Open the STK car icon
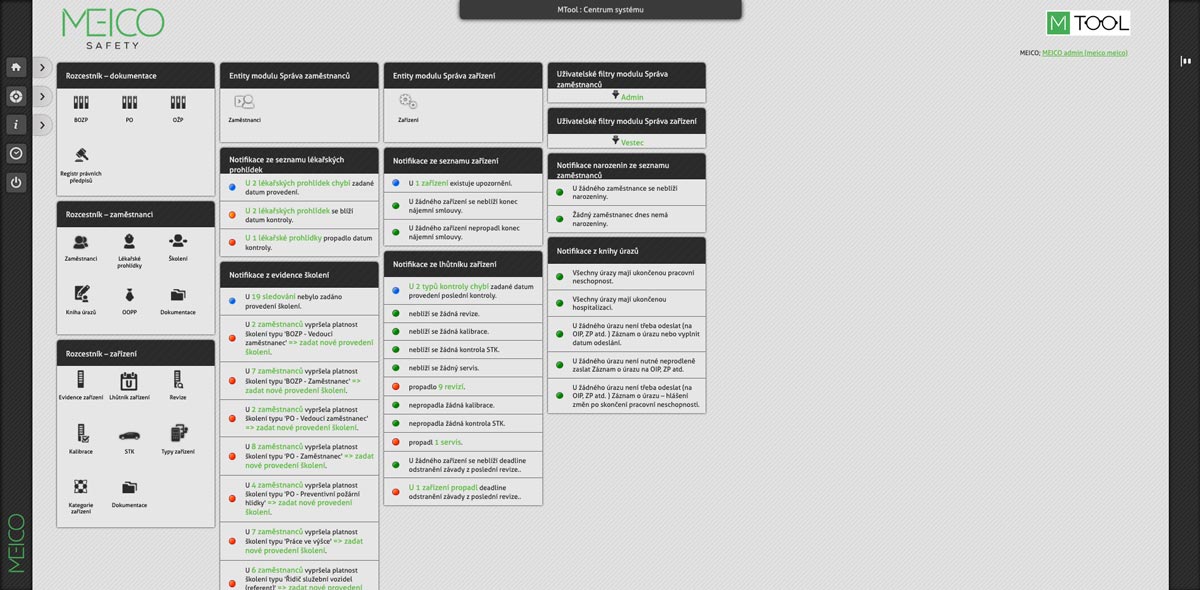 point(129,435)
